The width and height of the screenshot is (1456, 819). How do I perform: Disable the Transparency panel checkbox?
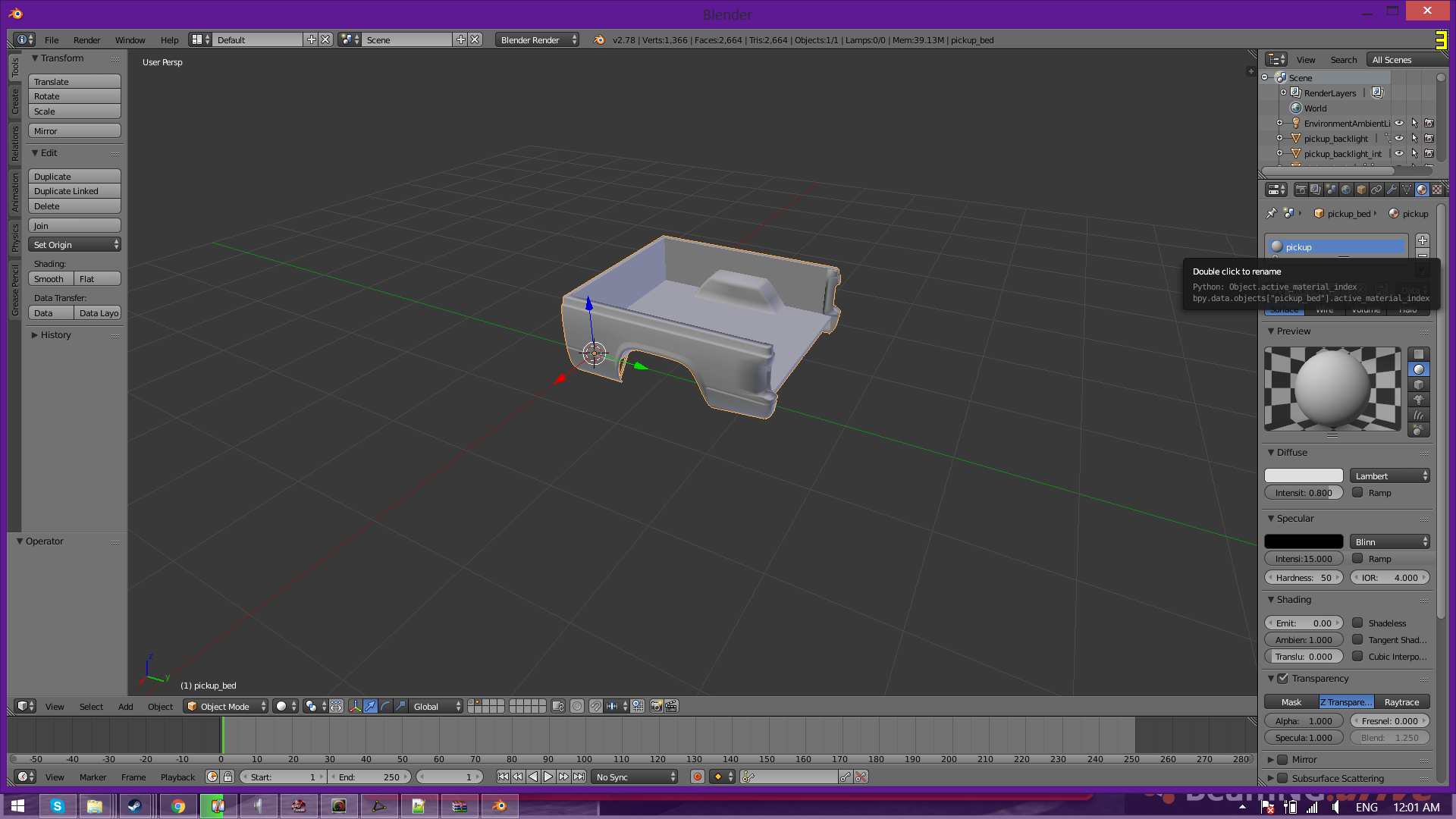pyautogui.click(x=1283, y=679)
